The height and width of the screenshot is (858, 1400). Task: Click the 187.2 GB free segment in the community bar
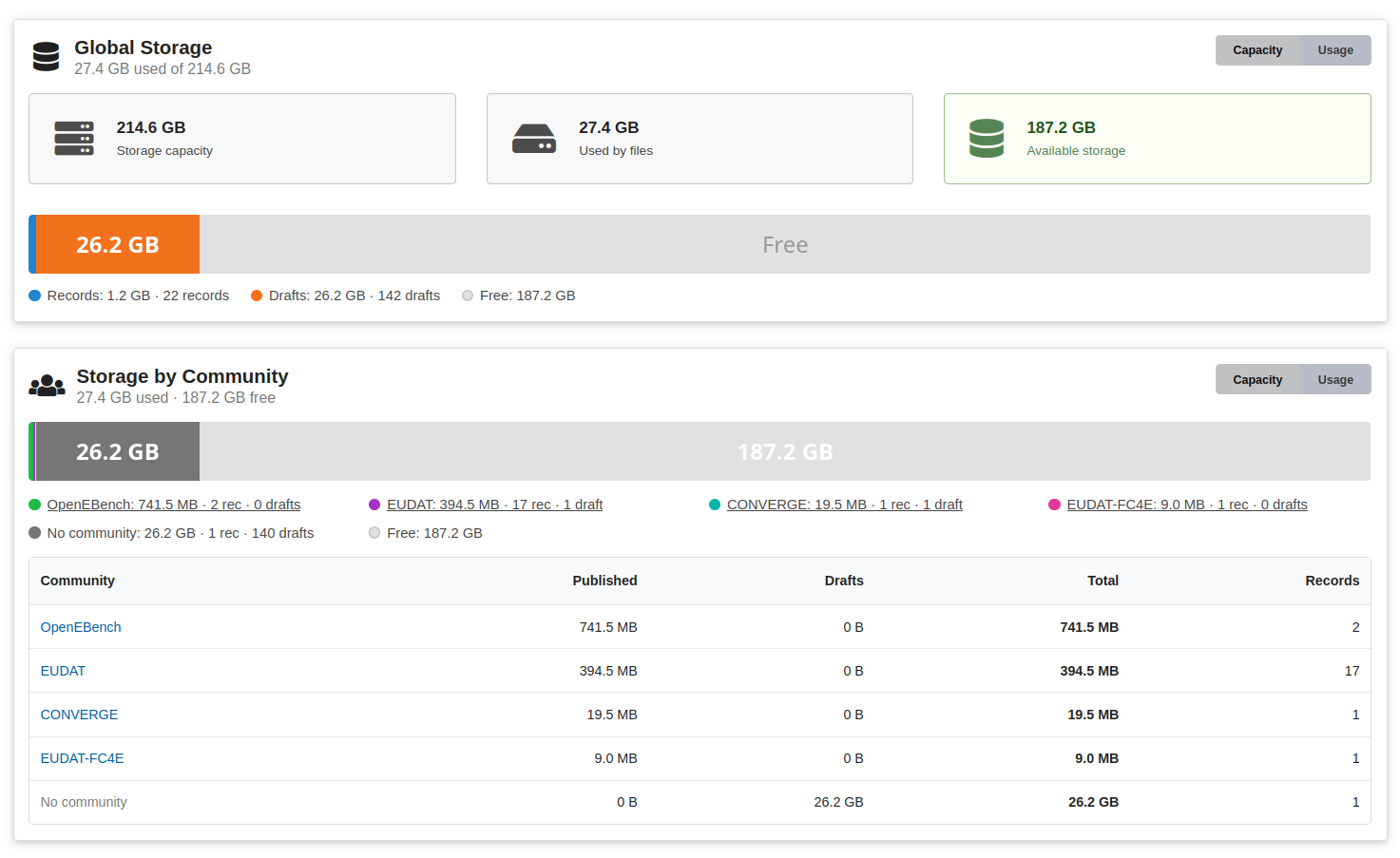[785, 451]
